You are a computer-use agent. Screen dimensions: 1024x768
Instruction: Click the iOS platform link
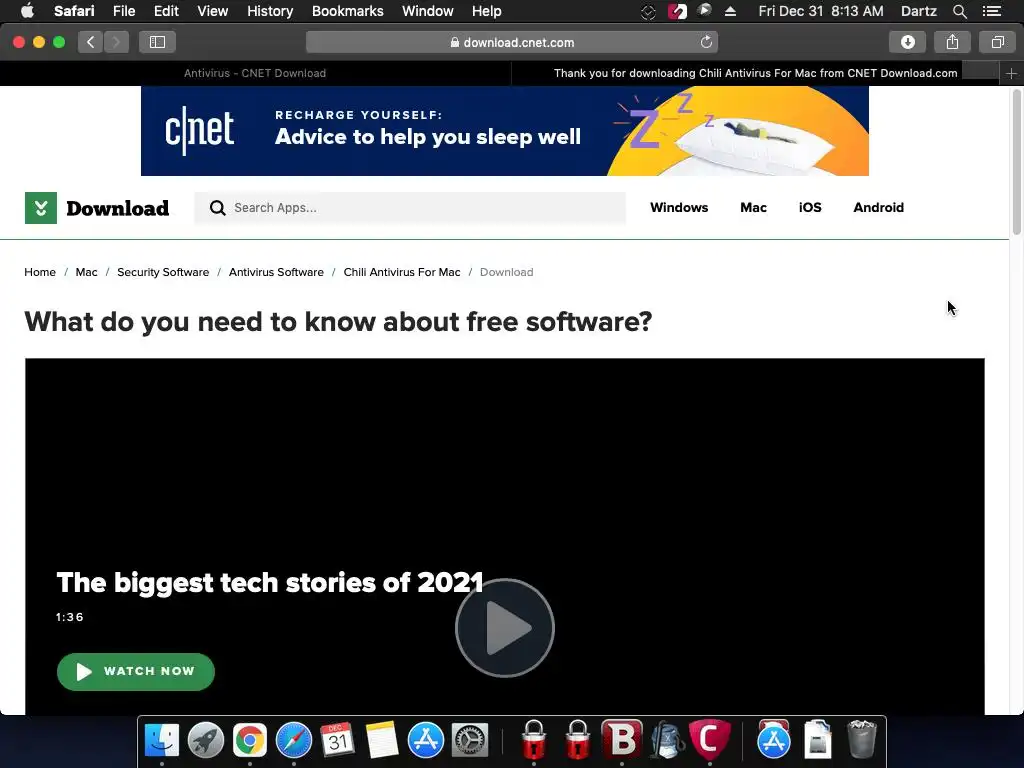tap(810, 208)
